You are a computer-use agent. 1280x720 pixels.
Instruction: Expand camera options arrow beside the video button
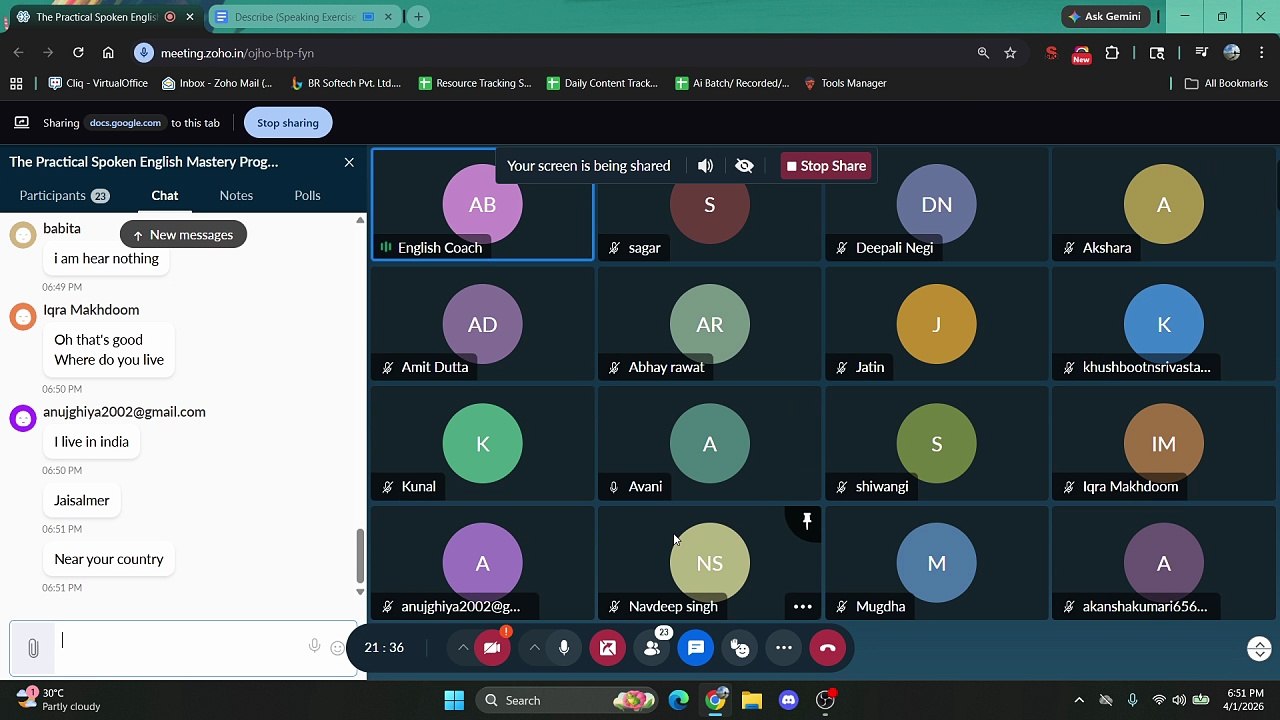[x=462, y=648]
